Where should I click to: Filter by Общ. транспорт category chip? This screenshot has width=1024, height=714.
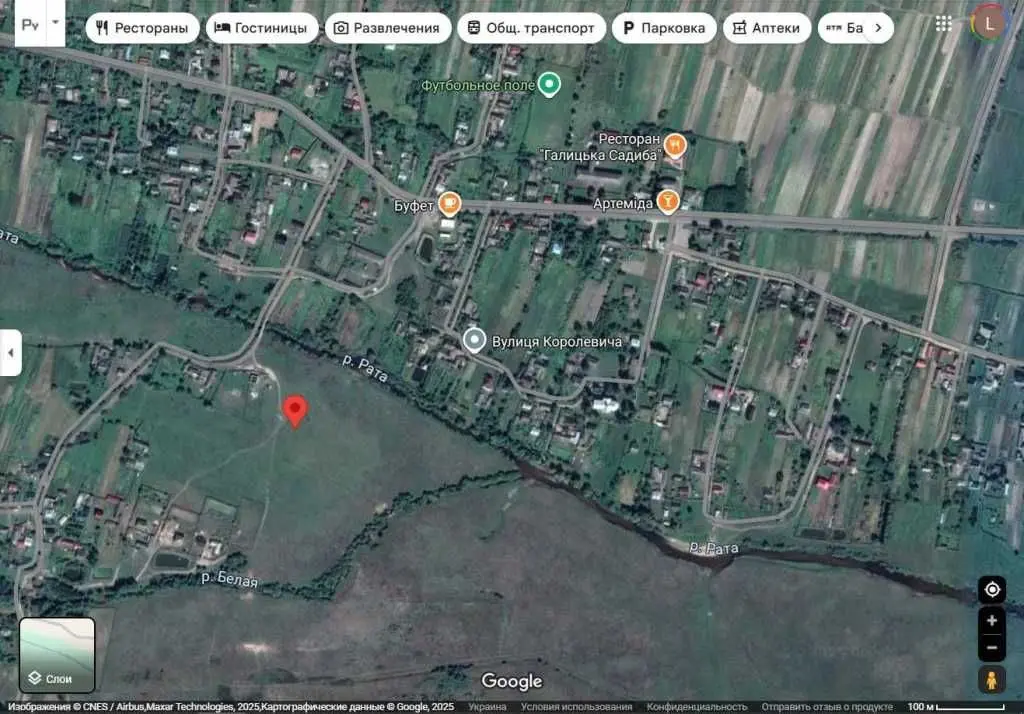tap(532, 28)
